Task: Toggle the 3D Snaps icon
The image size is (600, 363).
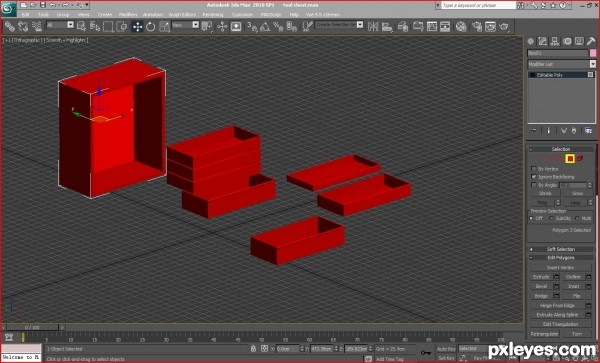Action: [x=252, y=26]
